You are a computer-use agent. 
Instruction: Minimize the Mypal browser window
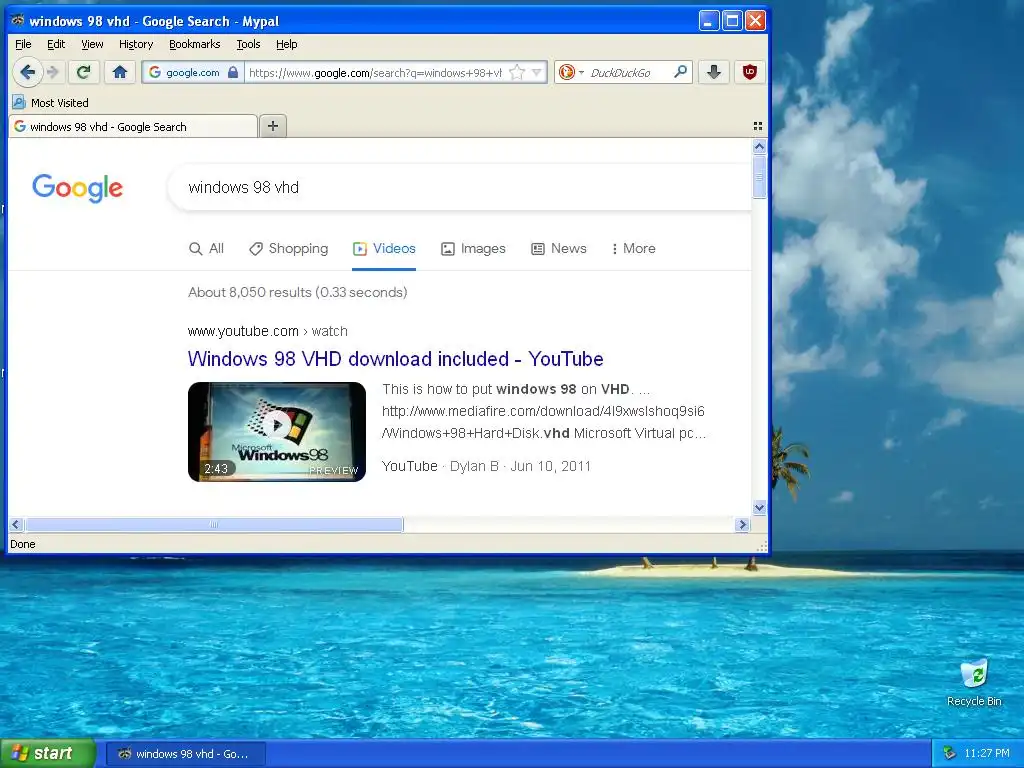click(x=709, y=21)
